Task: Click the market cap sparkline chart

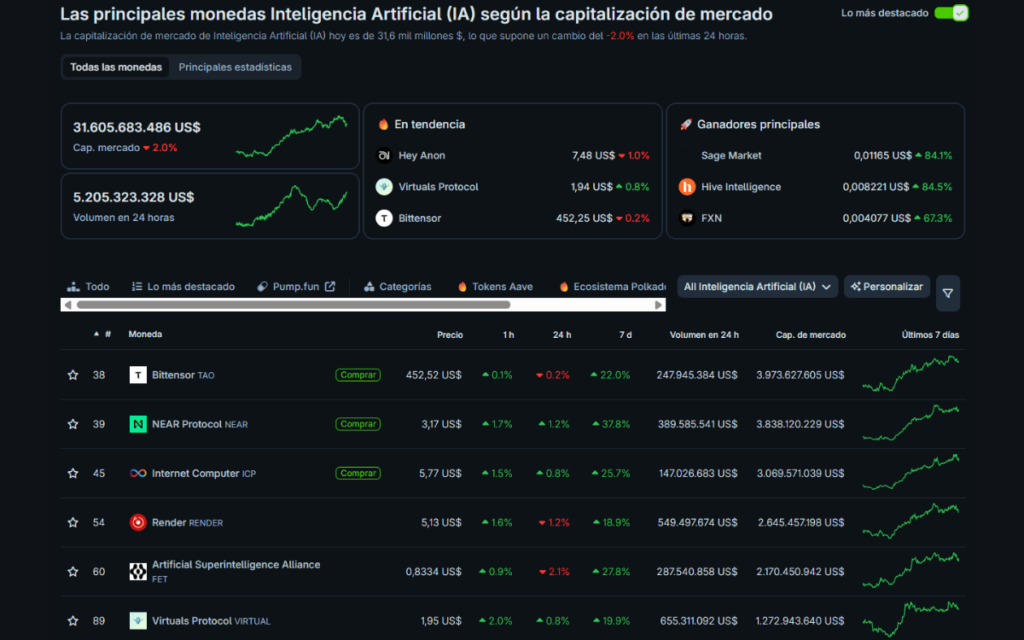Action: 291,136
